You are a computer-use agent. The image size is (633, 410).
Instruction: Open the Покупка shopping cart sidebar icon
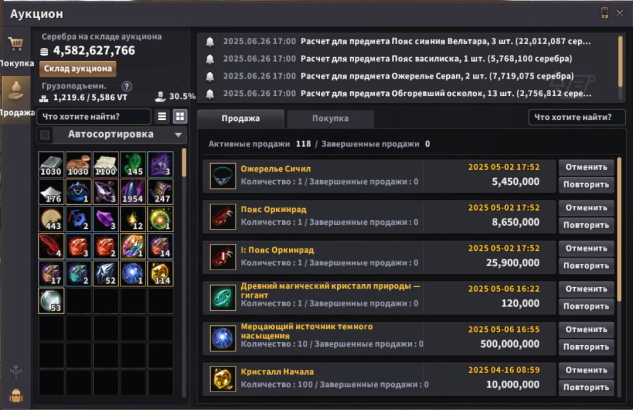coord(16,43)
